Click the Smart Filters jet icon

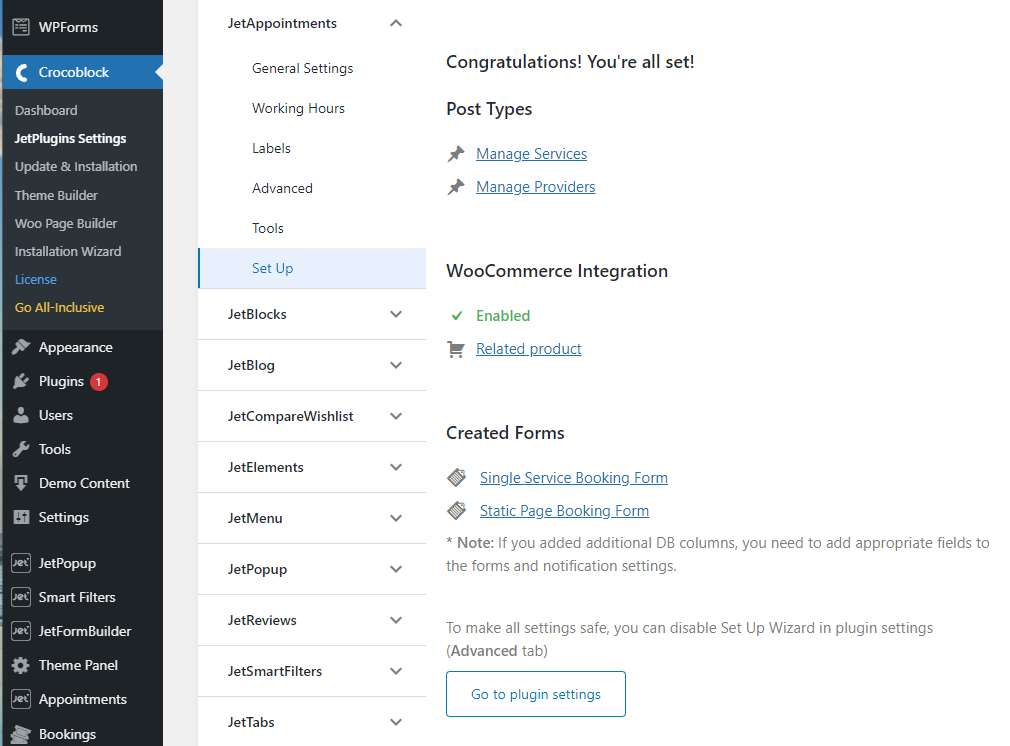pyautogui.click(x=21, y=597)
